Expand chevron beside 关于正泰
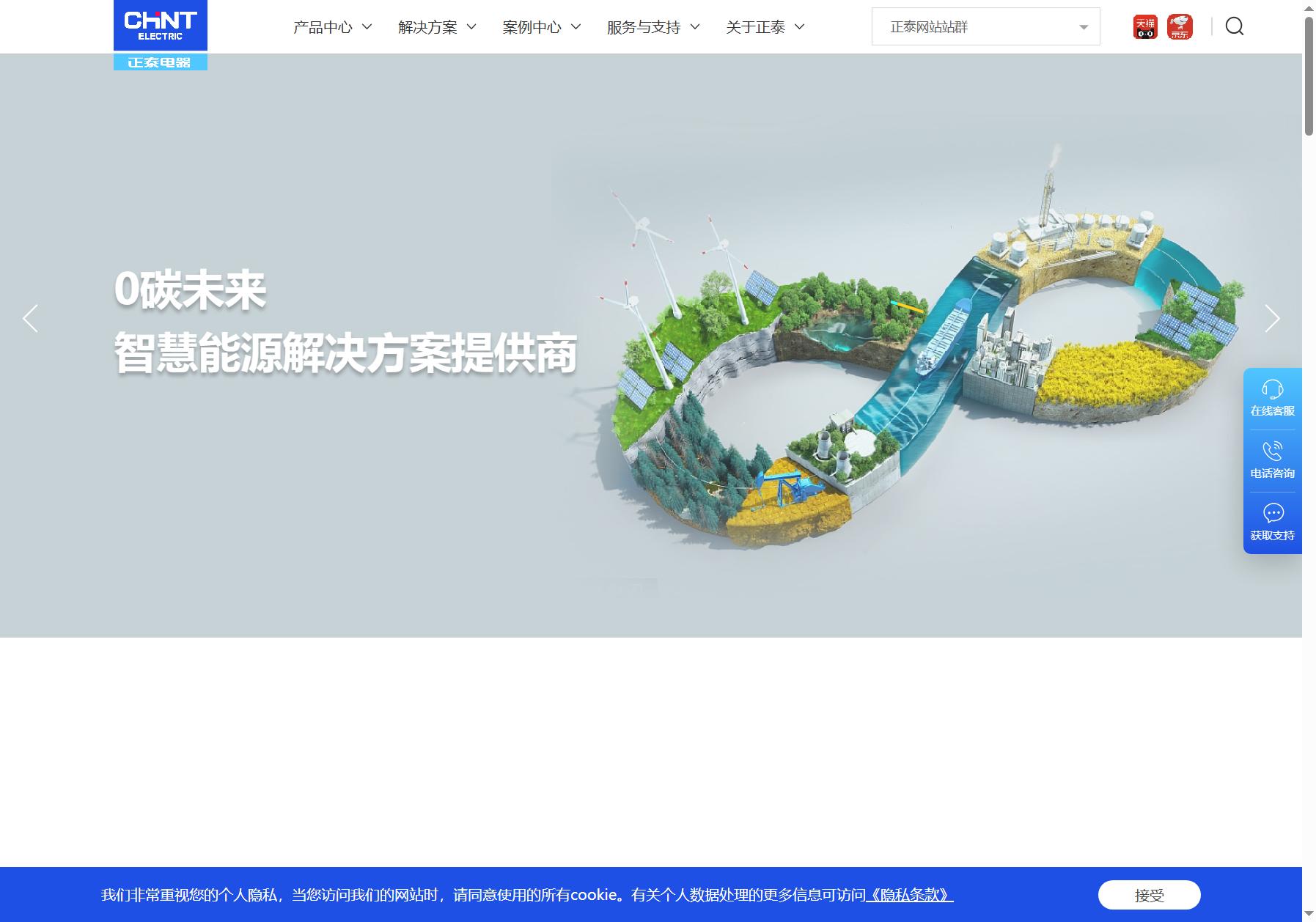The height and width of the screenshot is (922, 1316). [x=800, y=27]
